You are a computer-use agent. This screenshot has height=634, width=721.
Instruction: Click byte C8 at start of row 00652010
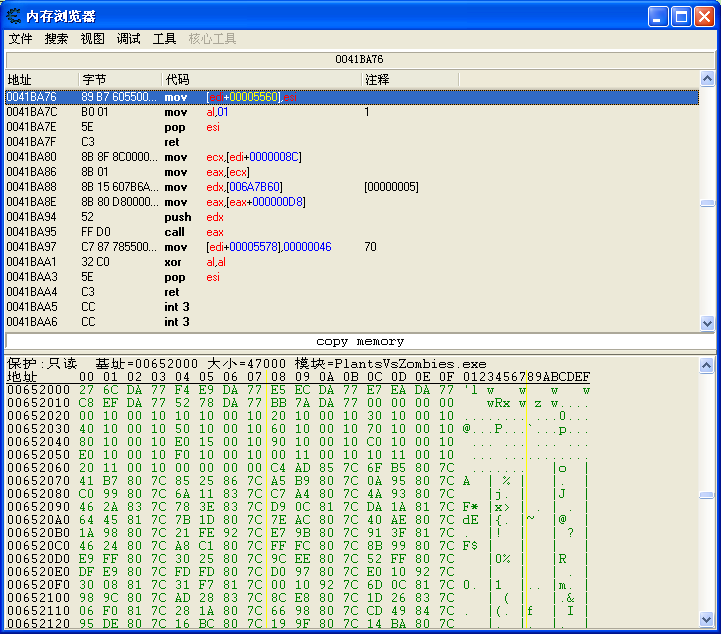click(86, 403)
